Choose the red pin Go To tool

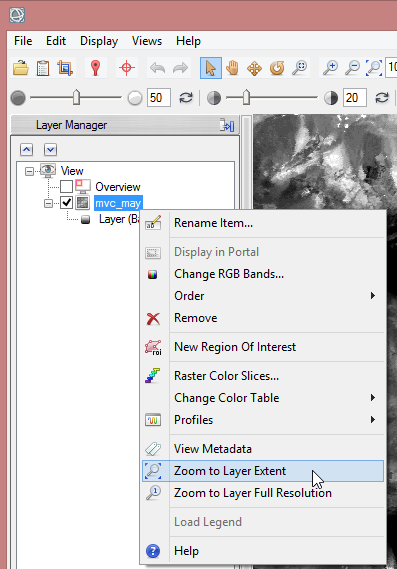[x=95, y=68]
